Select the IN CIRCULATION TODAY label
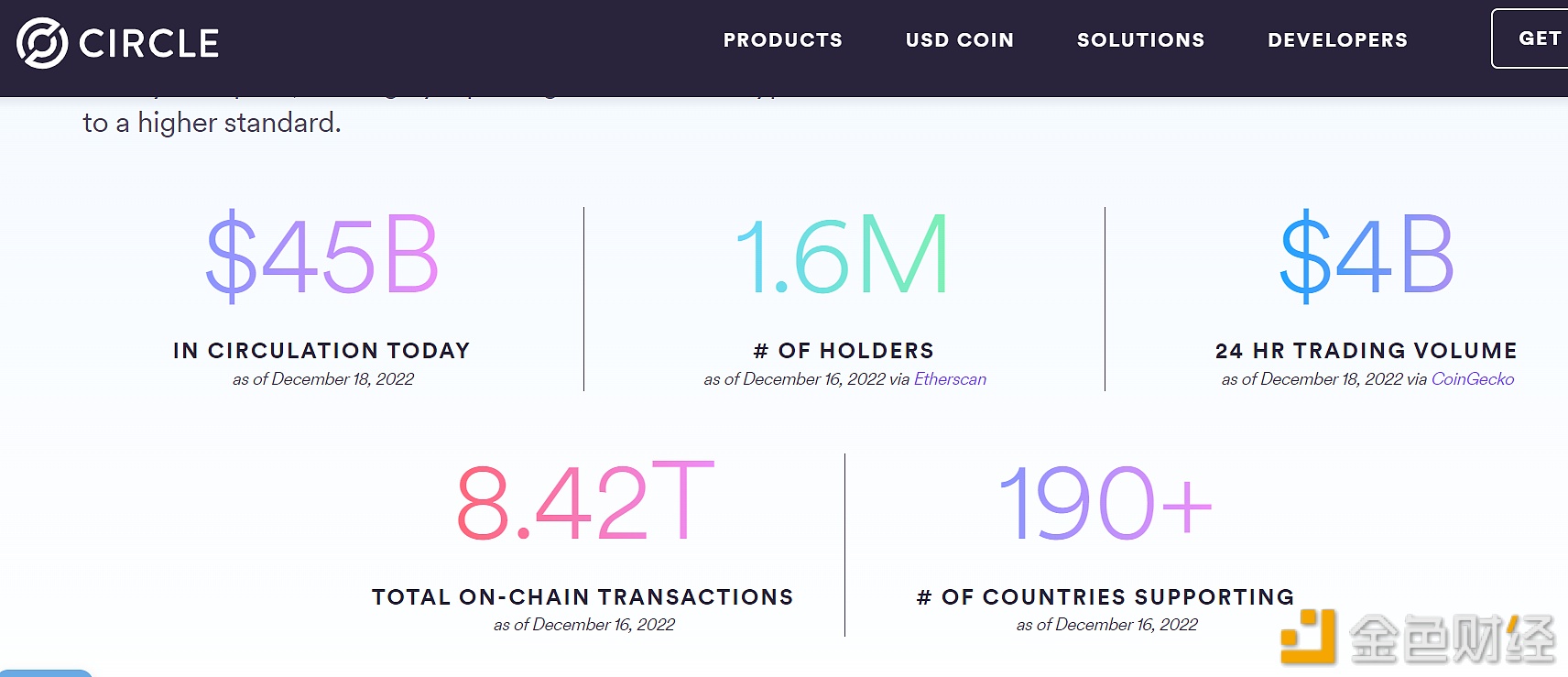The image size is (1568, 677). [x=321, y=351]
